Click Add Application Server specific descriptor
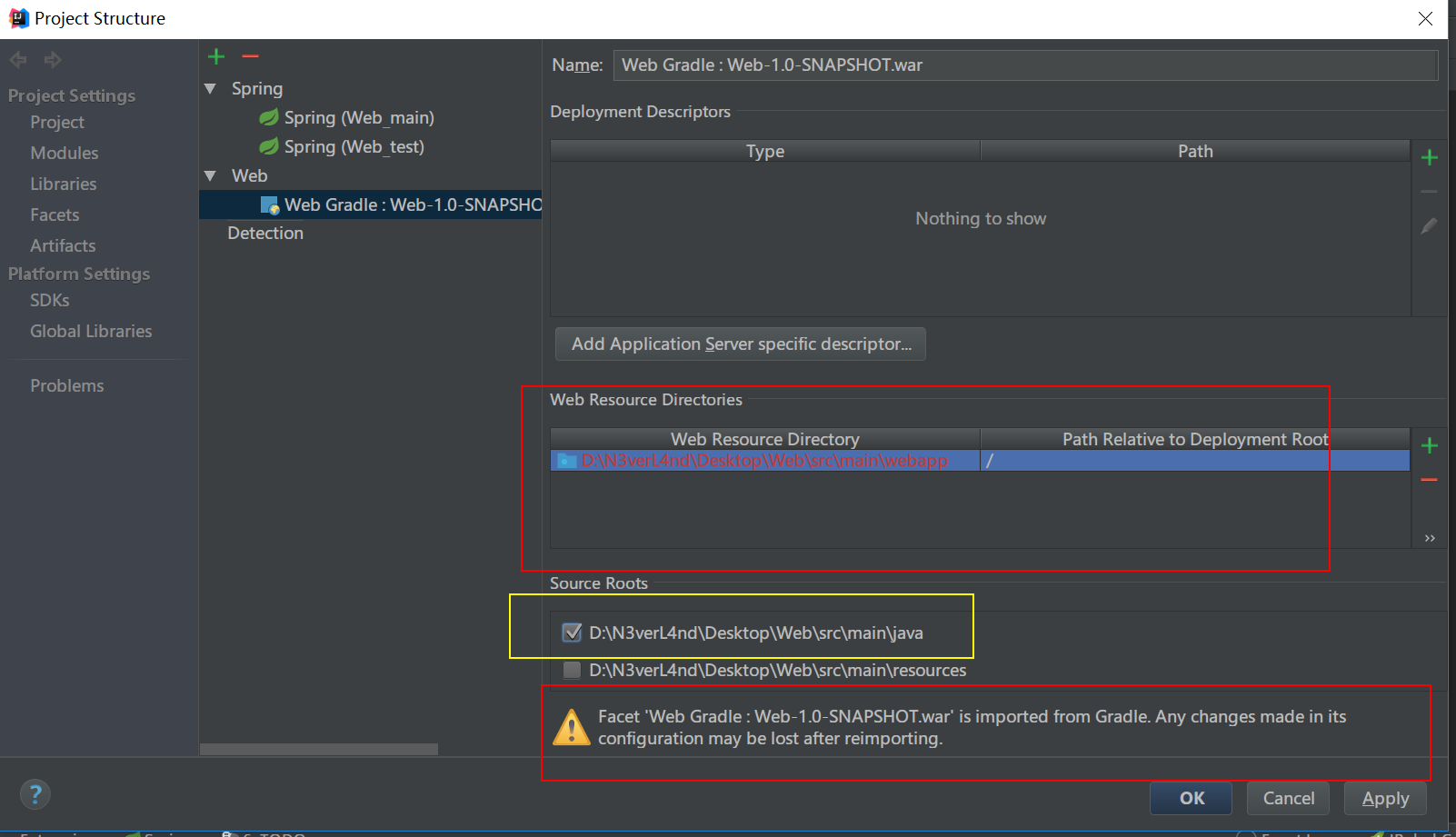The height and width of the screenshot is (837, 1456). click(740, 344)
